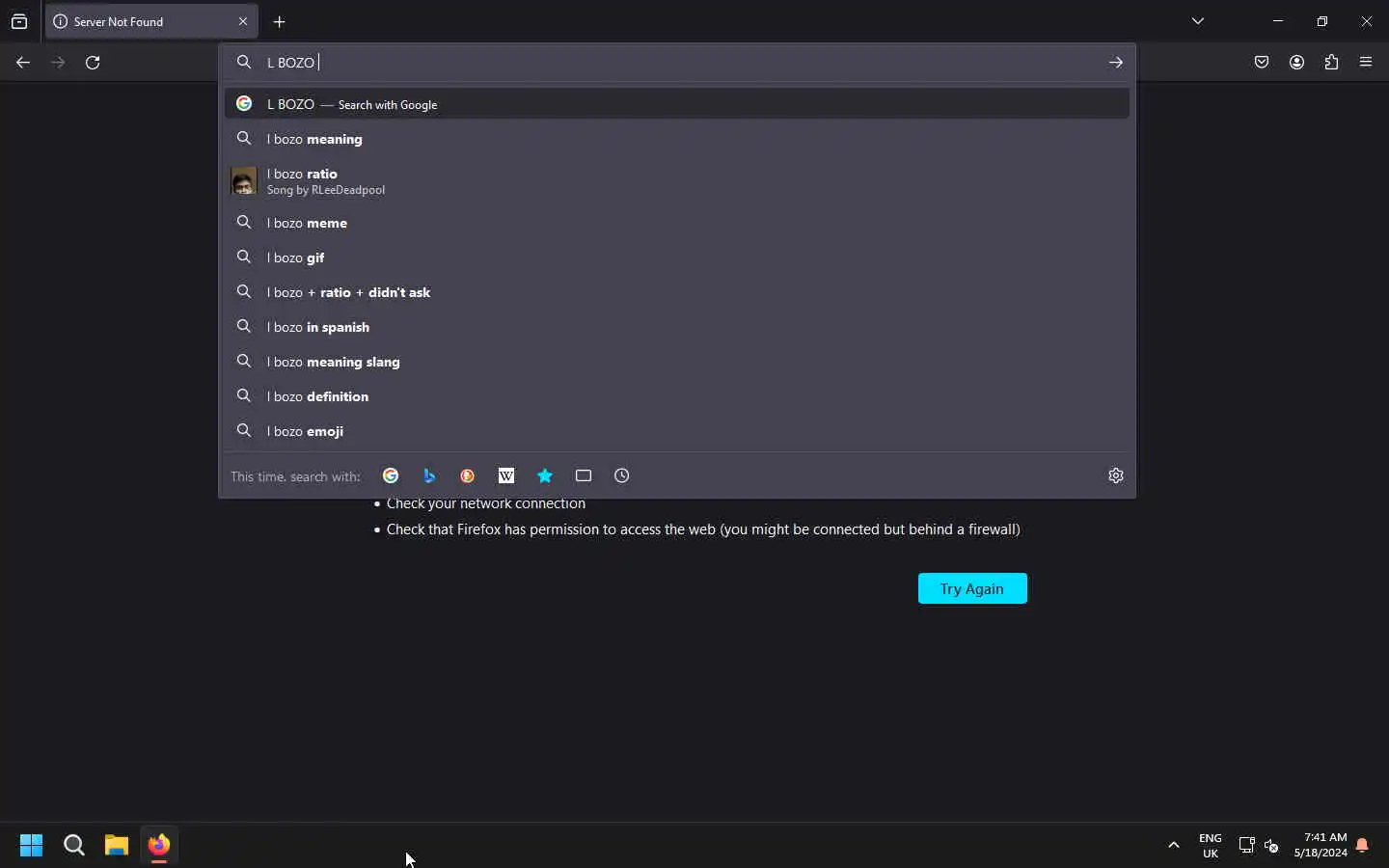Viewport: 1389px width, 868px height.
Task: Go forward one page
Action: coord(58,63)
